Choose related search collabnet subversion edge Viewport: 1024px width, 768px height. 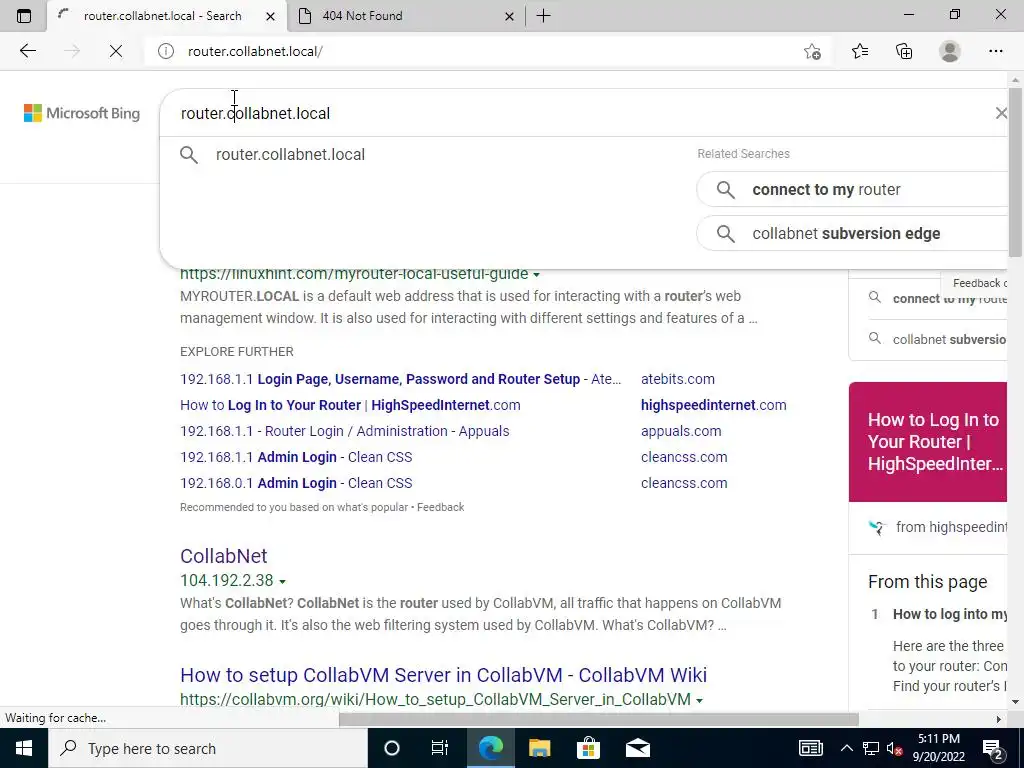click(854, 233)
